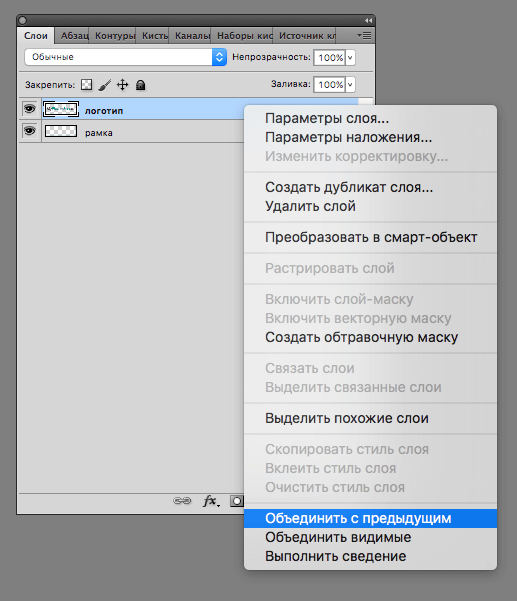
Task: Open the Layers panel options menu icon
Action: tap(364, 36)
